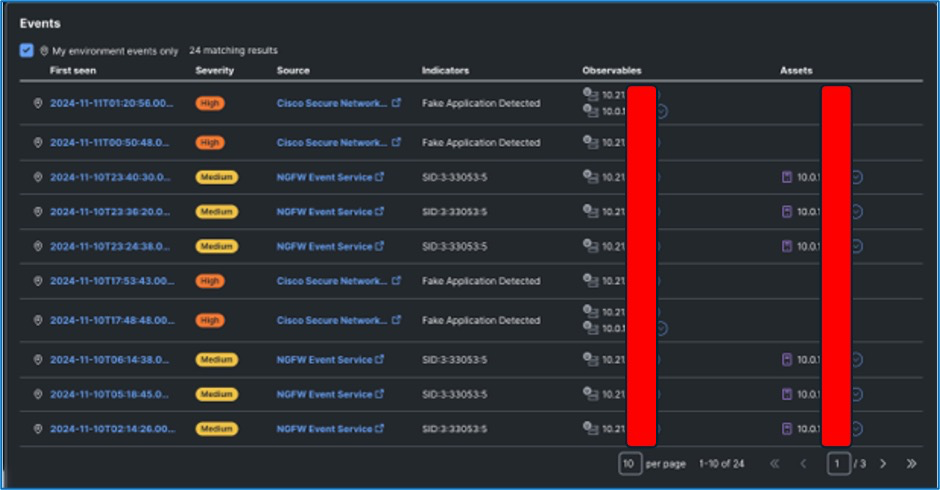Viewport: 940px width, 490px height.
Task: Jump to last page of events
Action: (x=911, y=464)
